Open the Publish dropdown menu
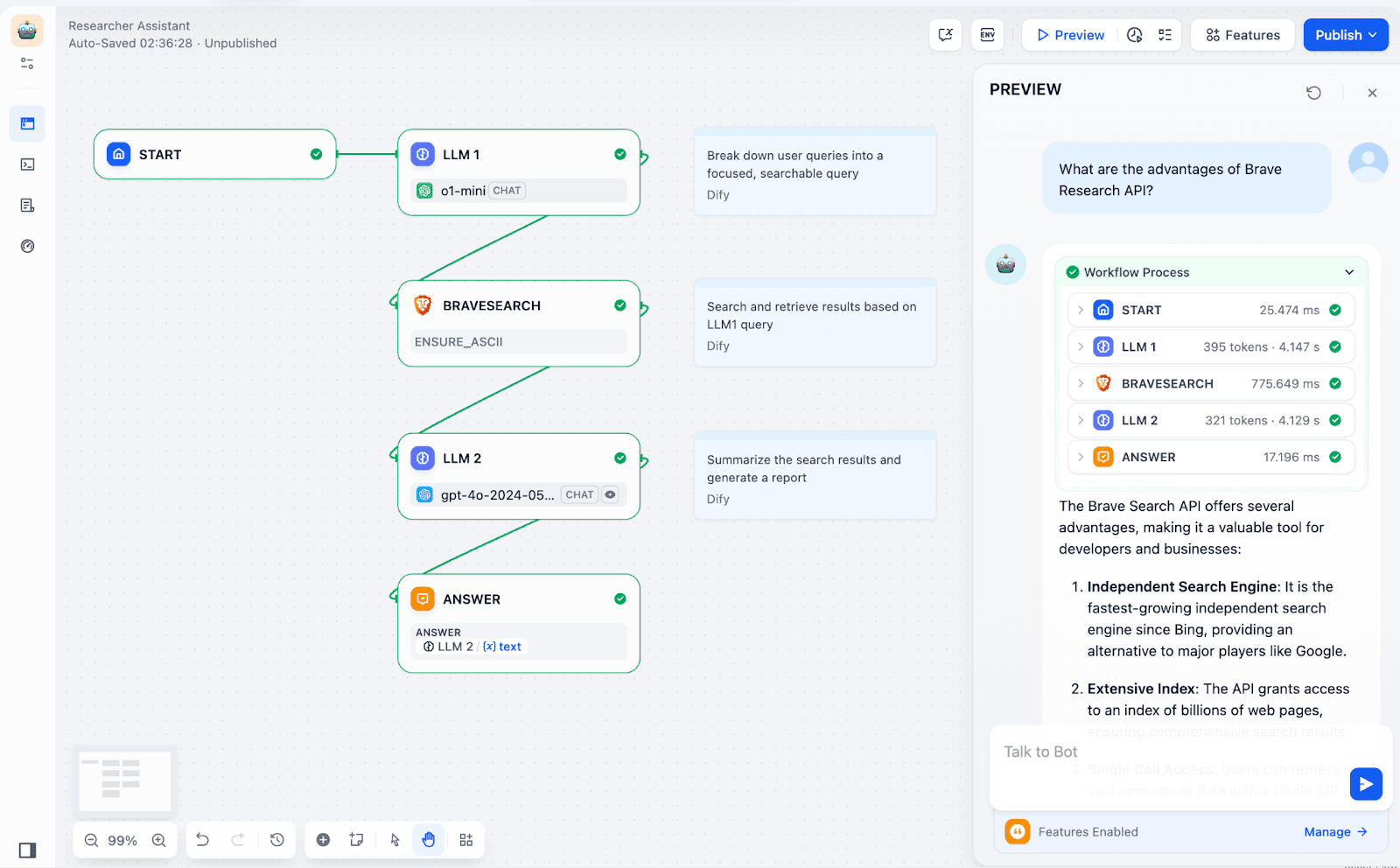The width and height of the screenshot is (1400, 868). pos(1345,35)
